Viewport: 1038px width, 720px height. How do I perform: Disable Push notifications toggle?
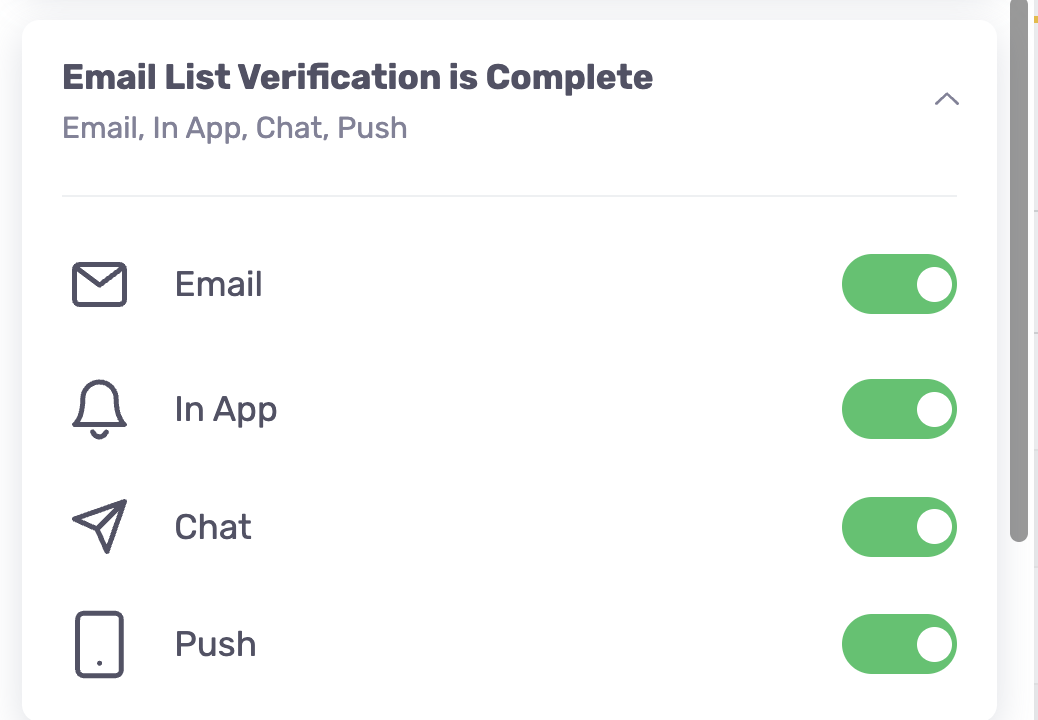pyautogui.click(x=899, y=644)
